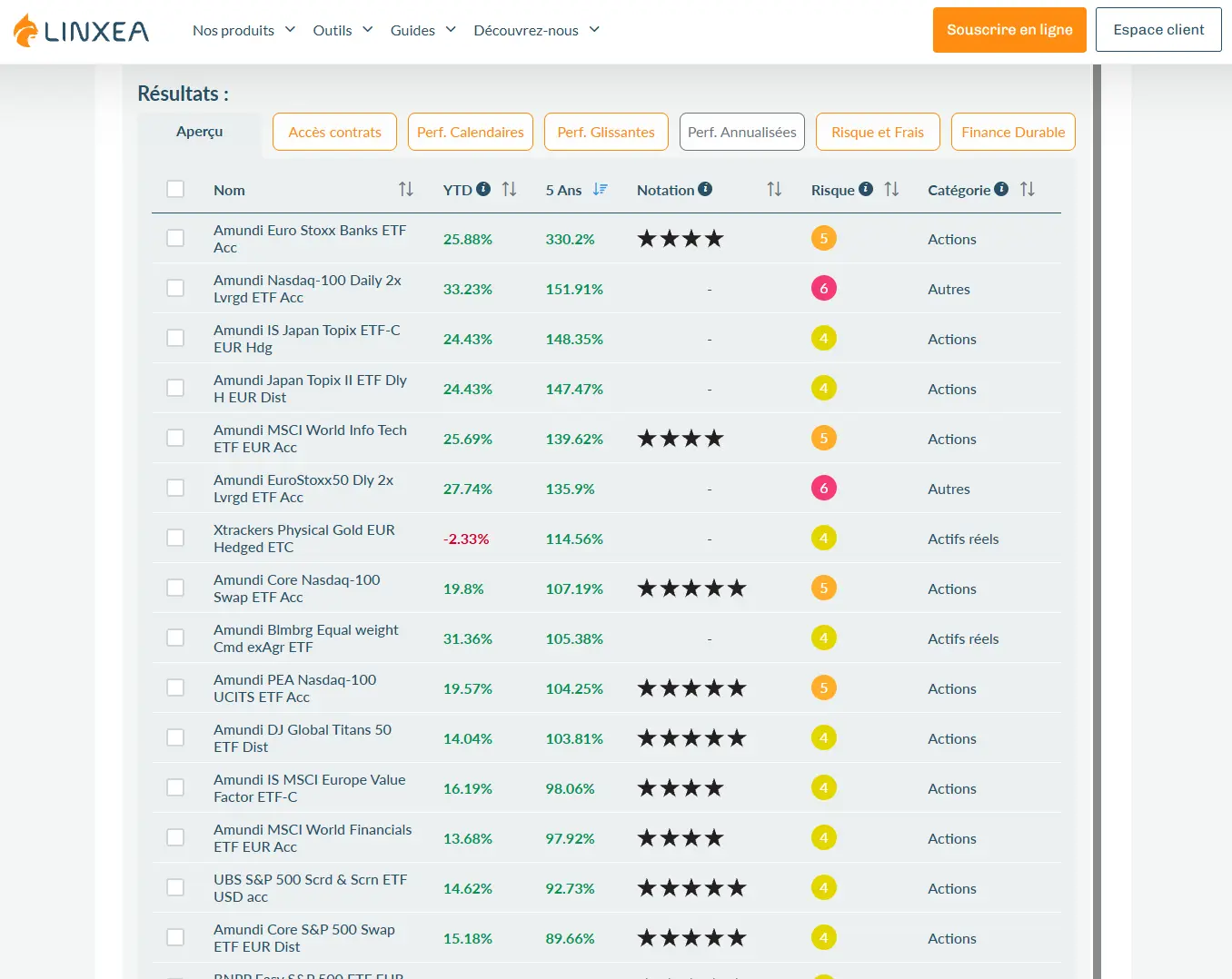Select the Aperçu tab

click(x=200, y=132)
